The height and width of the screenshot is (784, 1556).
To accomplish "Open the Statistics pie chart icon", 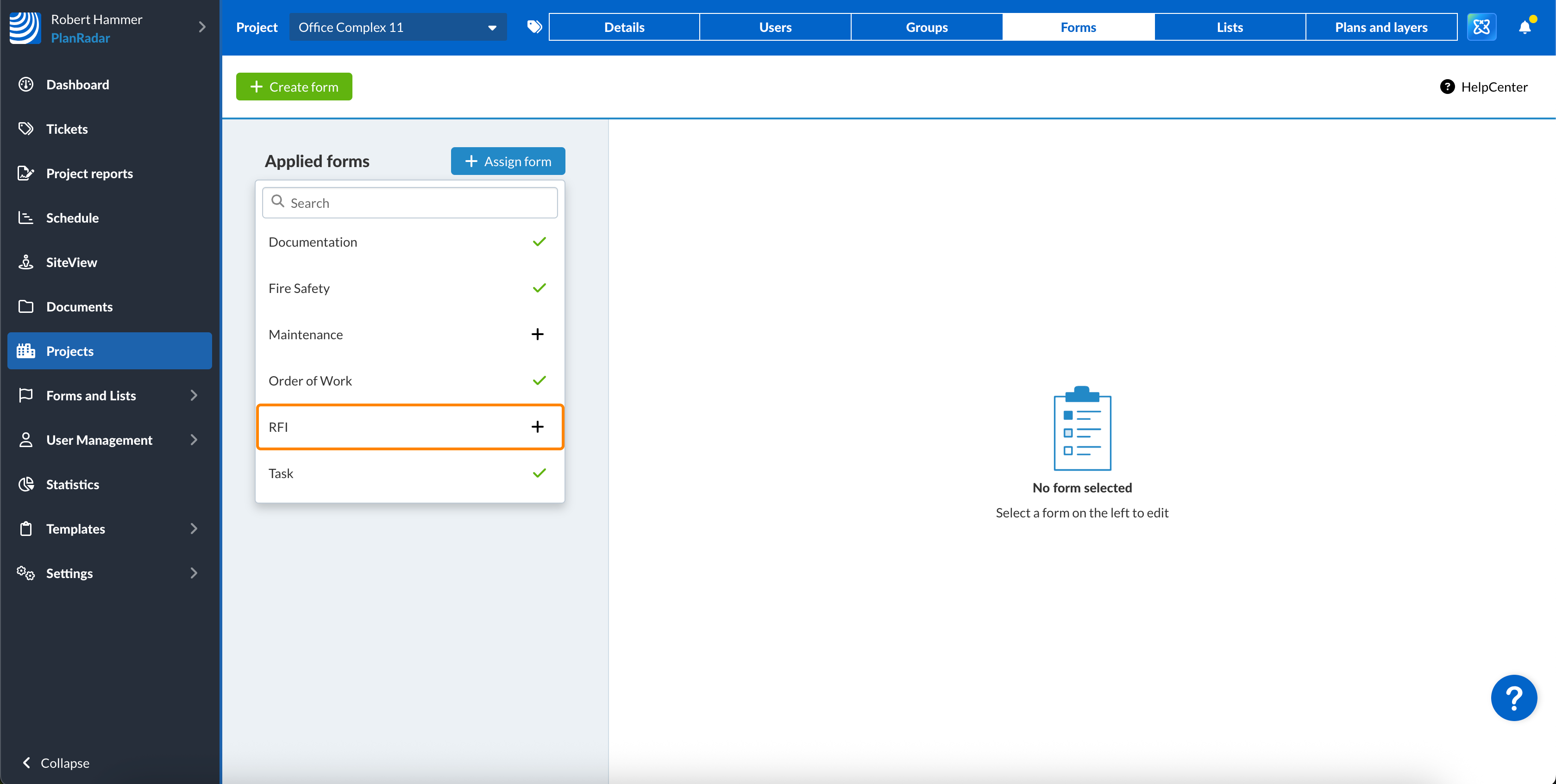I will [x=25, y=484].
